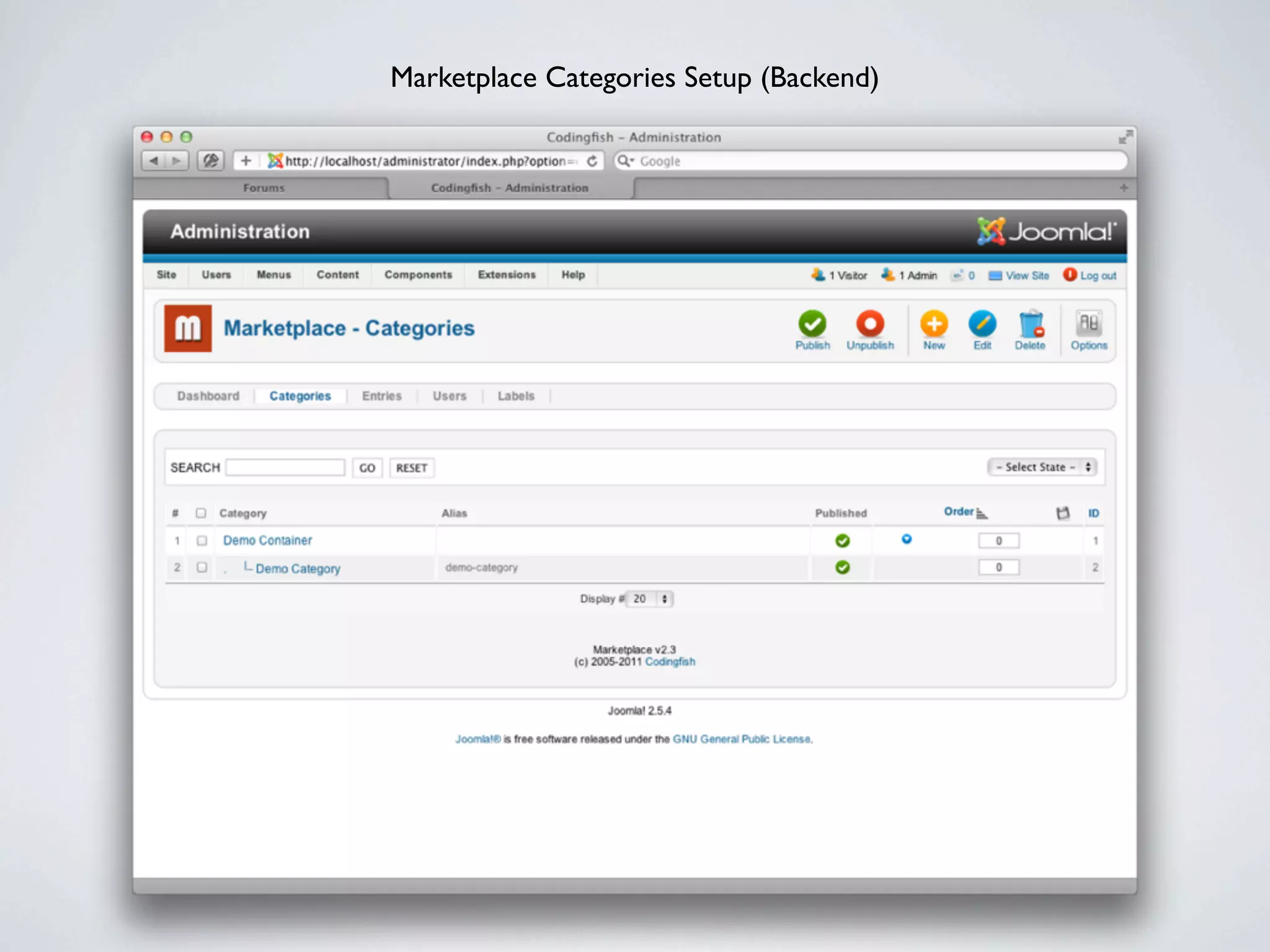The width and height of the screenshot is (1270, 952).
Task: Move Demo Container down using order arrow
Action: (x=907, y=539)
